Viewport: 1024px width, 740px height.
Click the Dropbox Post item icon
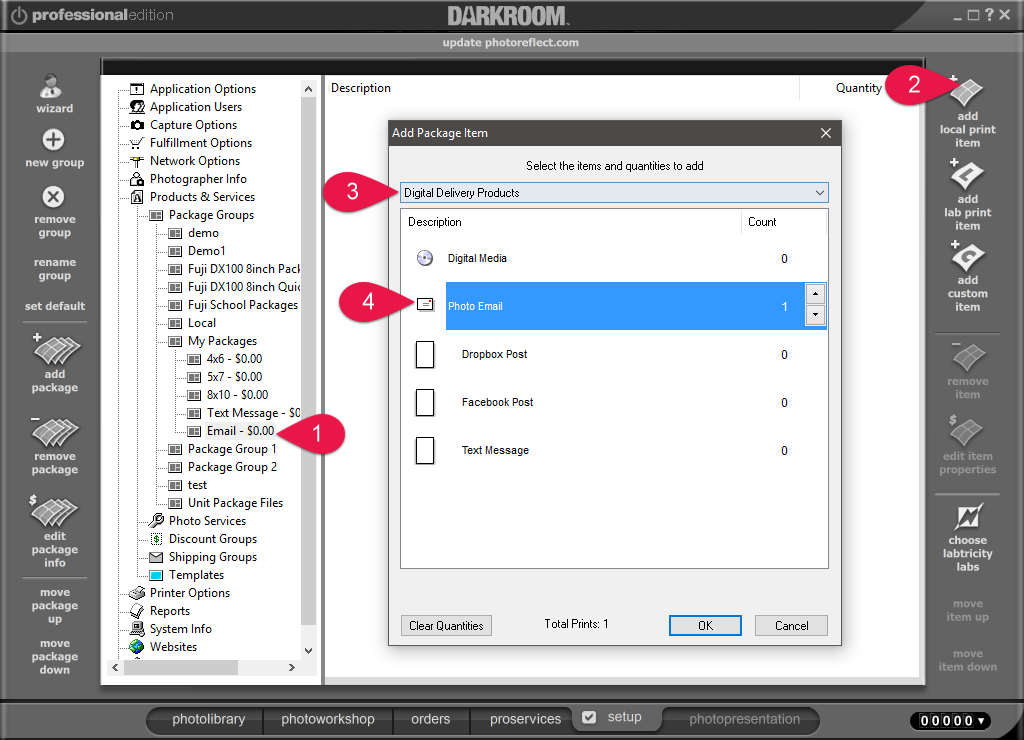coord(425,355)
